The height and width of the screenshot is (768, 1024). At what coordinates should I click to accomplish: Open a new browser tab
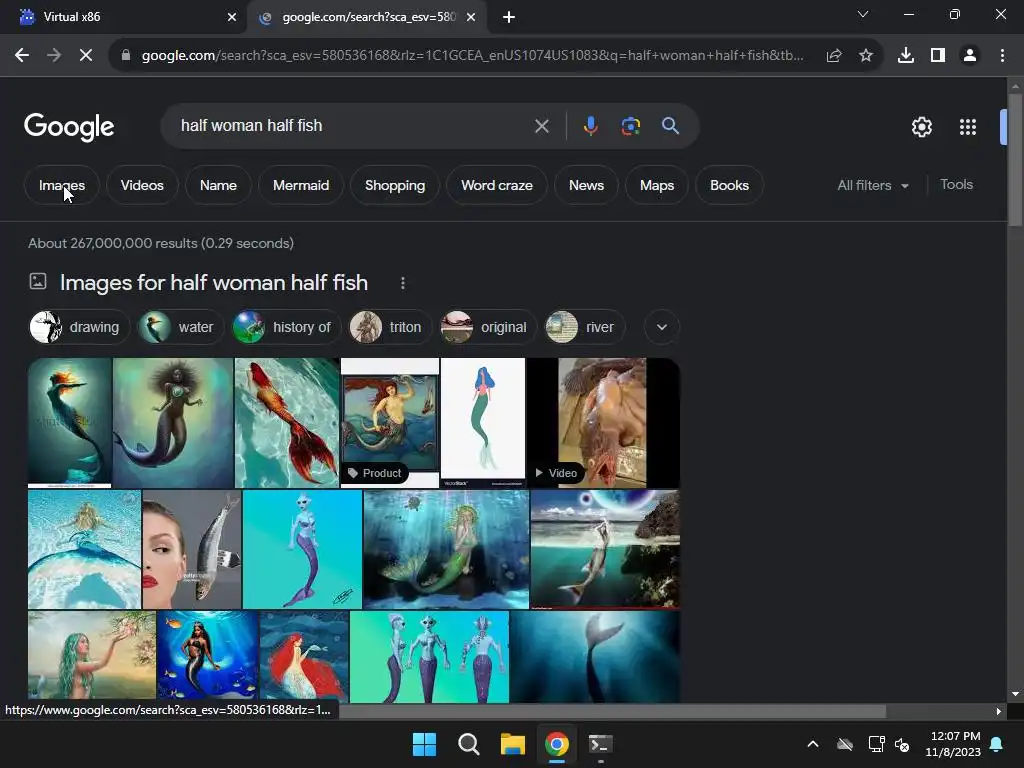pos(509,17)
